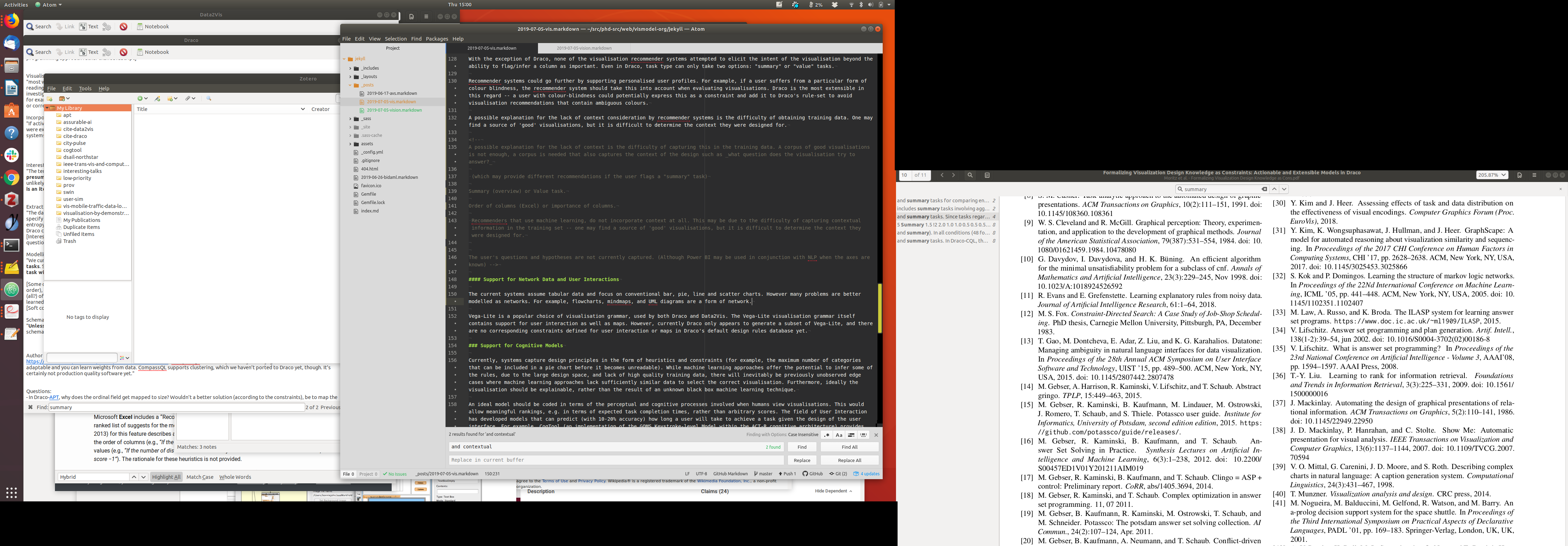Open PDF viewer annotation sidebar button

click(987, 175)
